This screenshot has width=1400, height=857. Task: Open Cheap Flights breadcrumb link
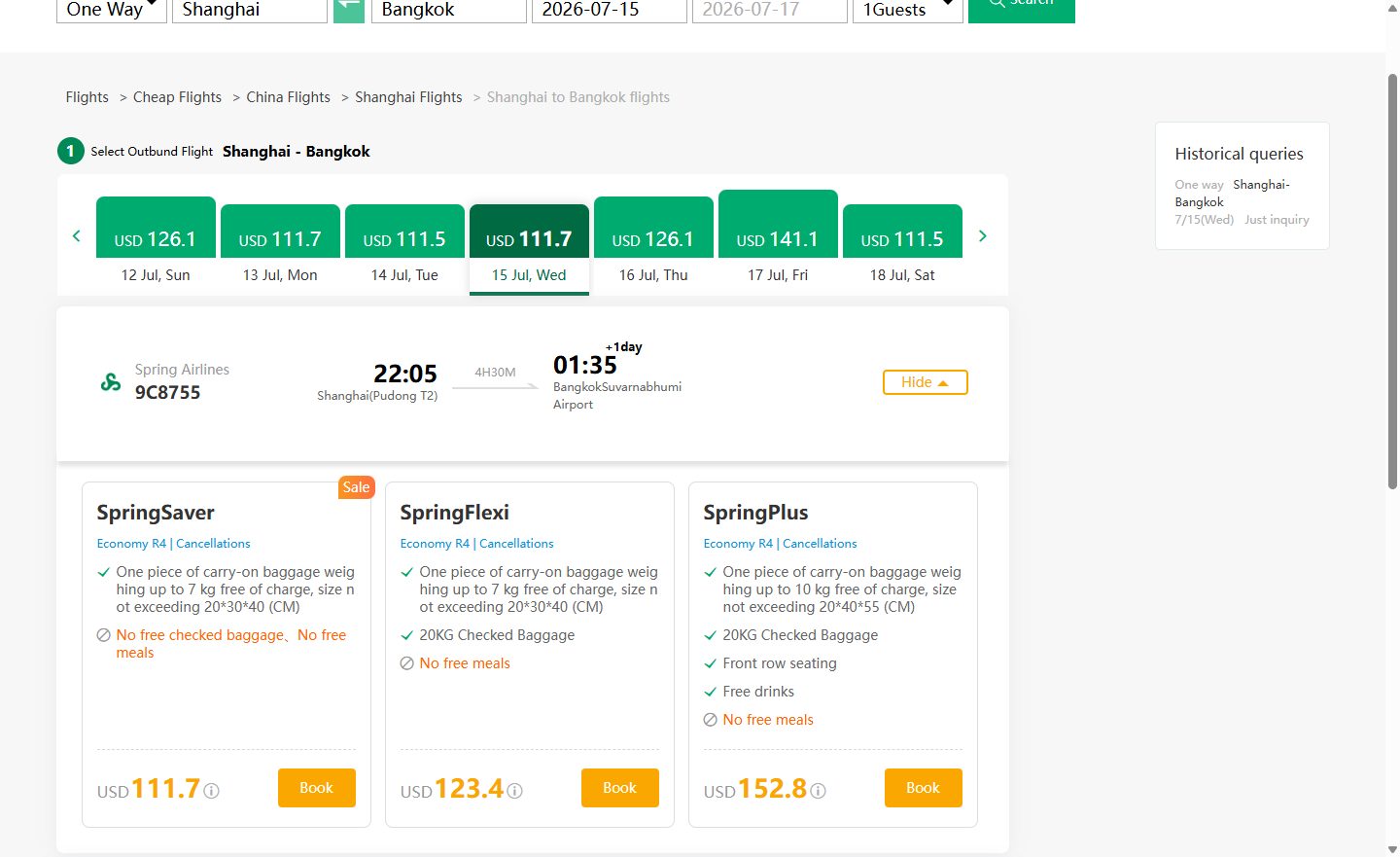click(x=177, y=97)
